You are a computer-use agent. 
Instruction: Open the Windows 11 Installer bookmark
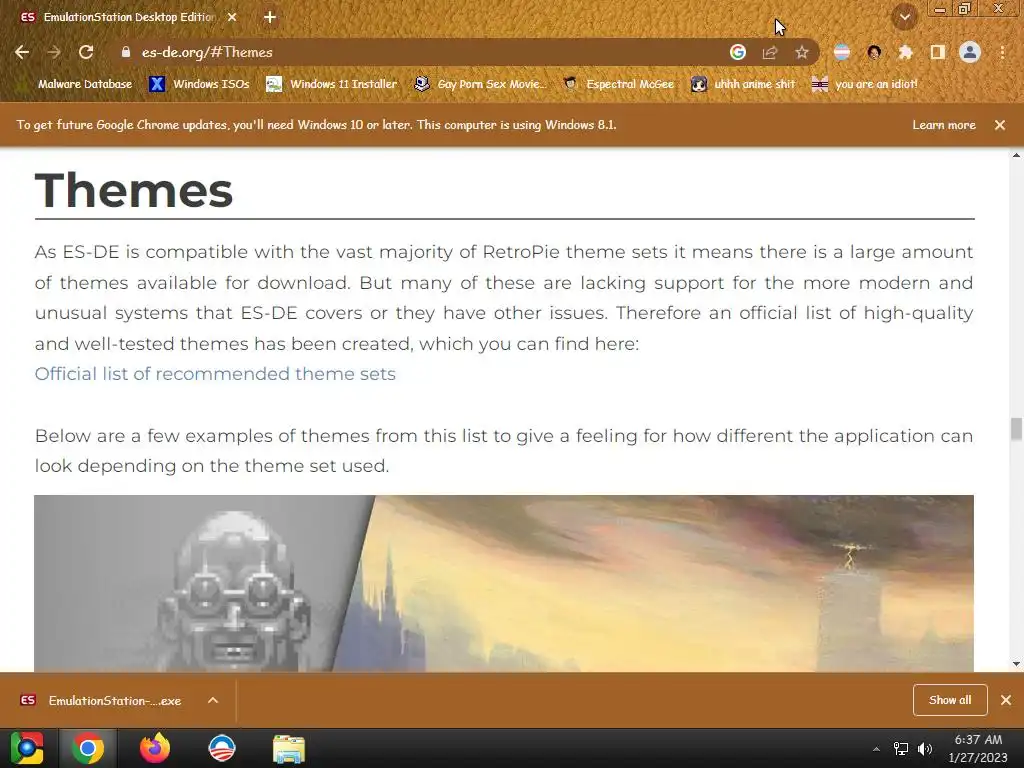click(332, 84)
